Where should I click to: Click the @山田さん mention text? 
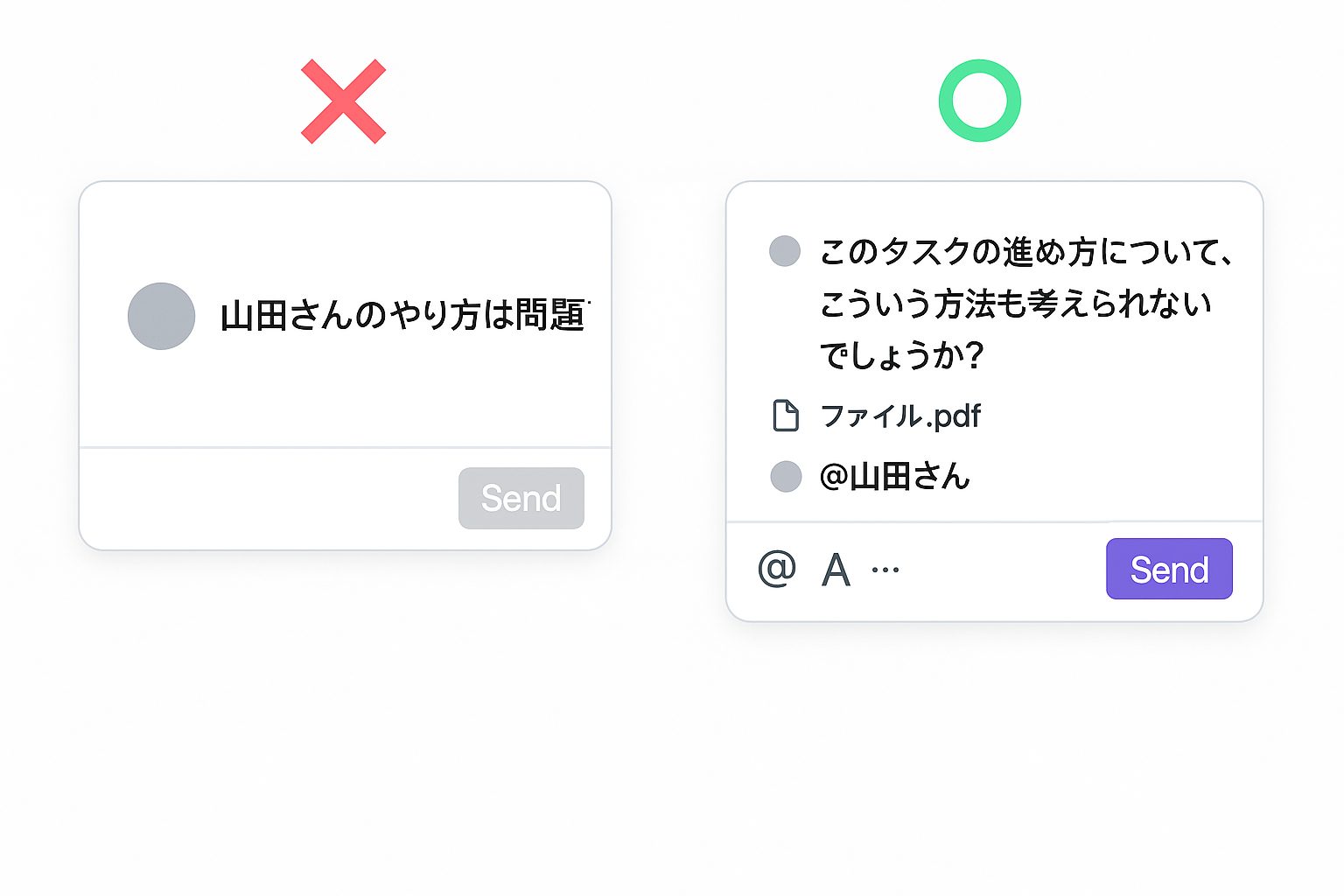[895, 477]
